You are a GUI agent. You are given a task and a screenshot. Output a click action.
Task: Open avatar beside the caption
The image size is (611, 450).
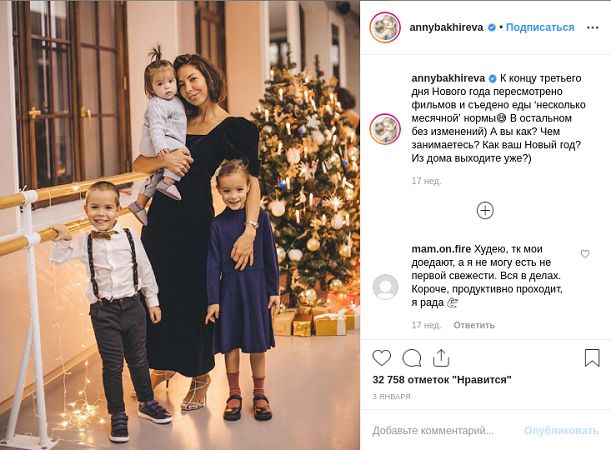[x=385, y=129]
